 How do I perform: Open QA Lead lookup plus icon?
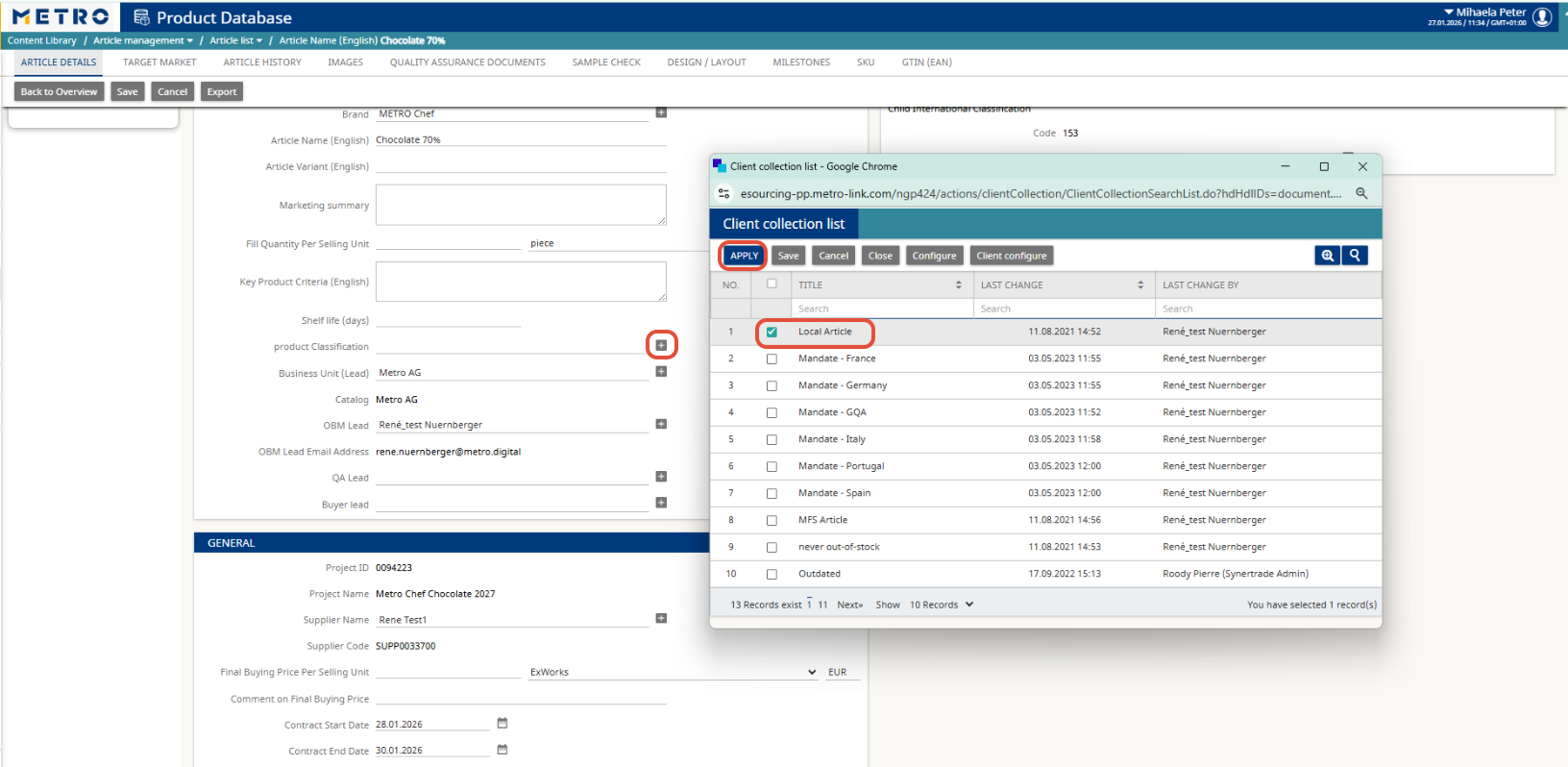tap(661, 477)
